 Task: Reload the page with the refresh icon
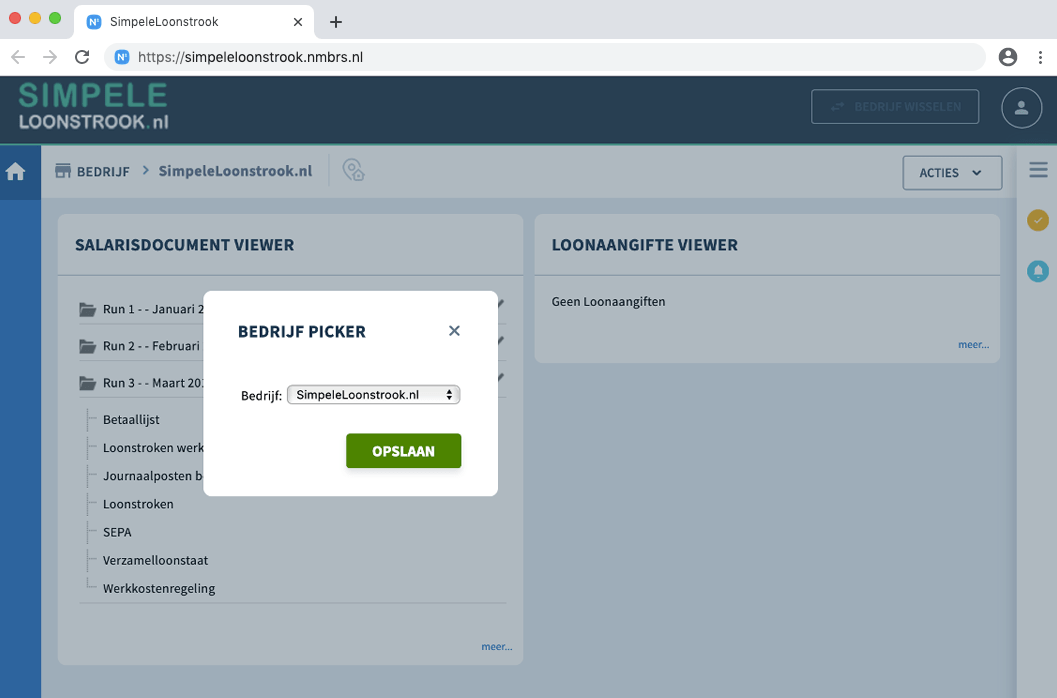82,57
